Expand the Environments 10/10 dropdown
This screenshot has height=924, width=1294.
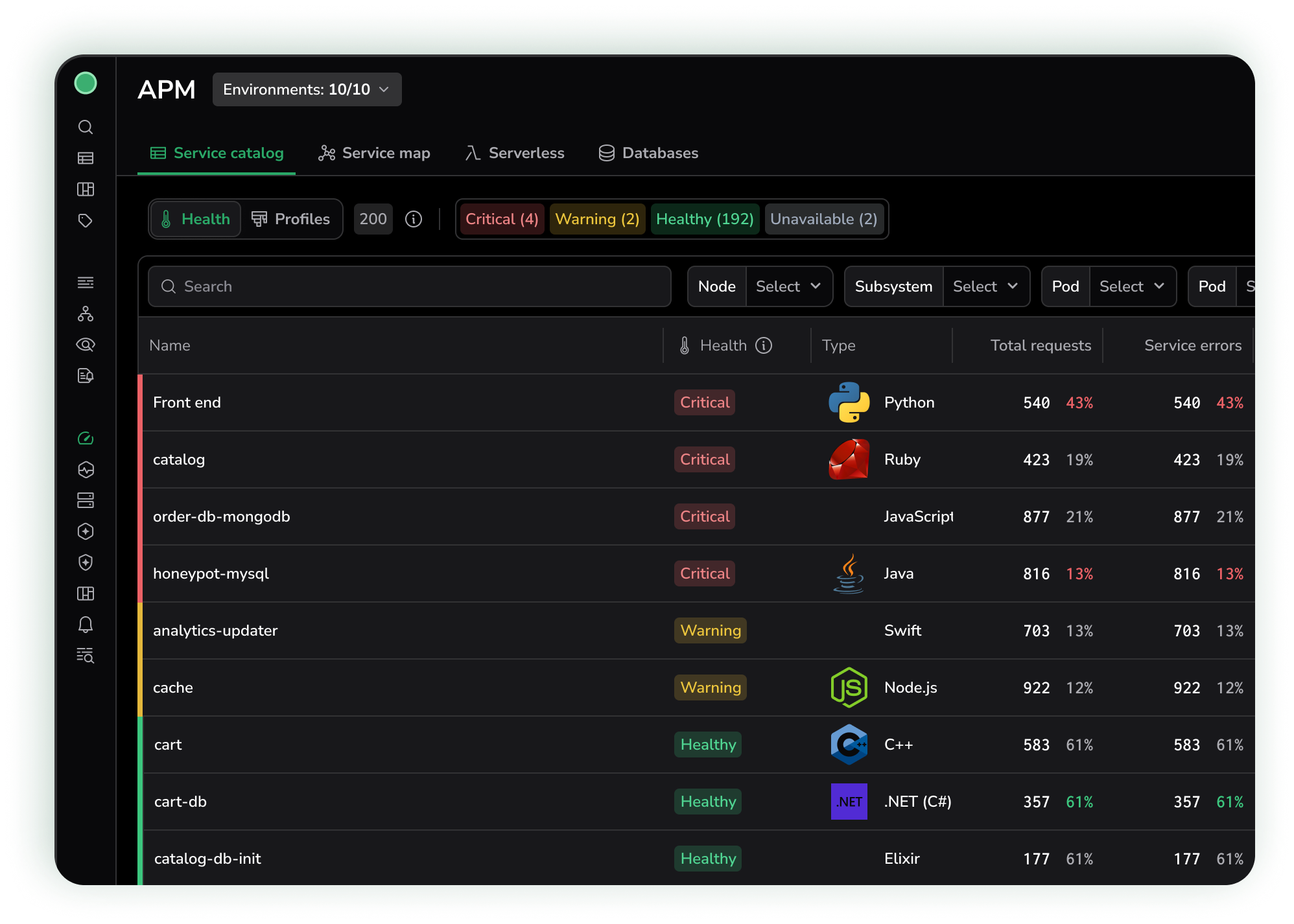point(307,89)
